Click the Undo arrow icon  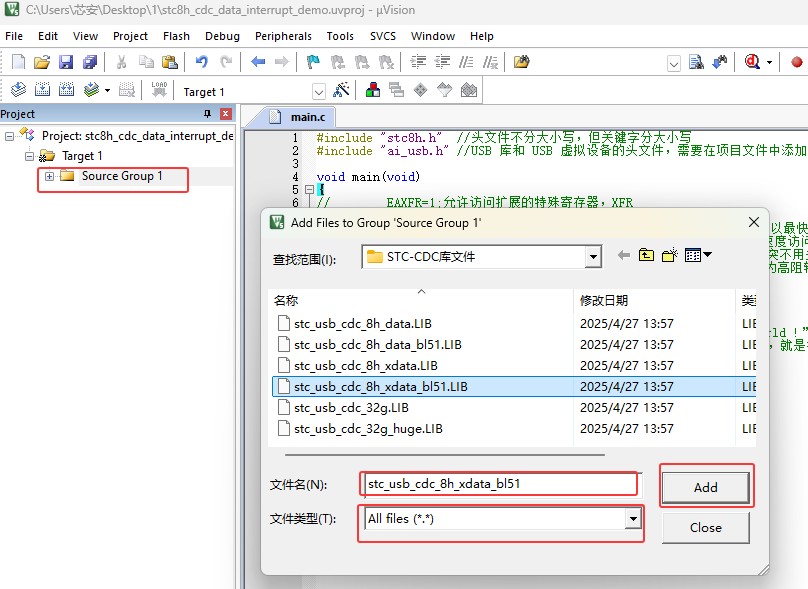pyautogui.click(x=201, y=62)
